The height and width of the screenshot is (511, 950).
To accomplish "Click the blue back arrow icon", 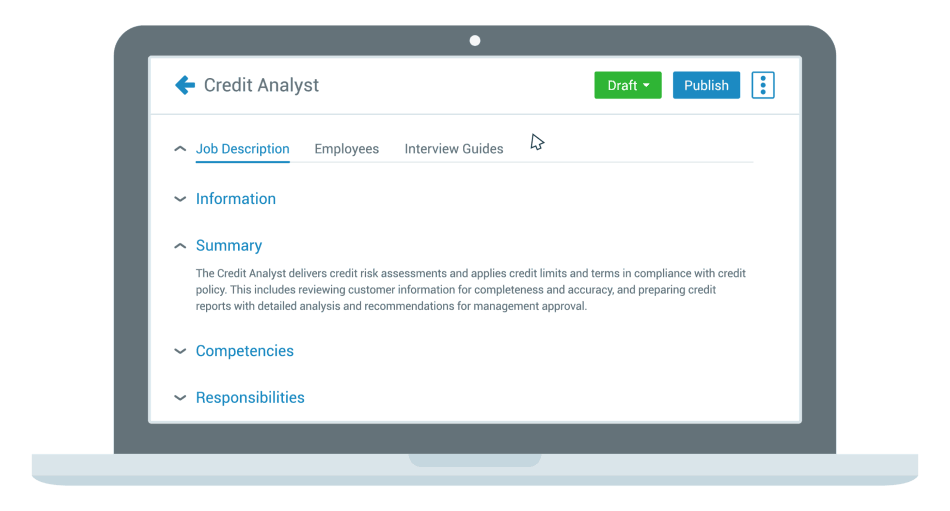I will click(185, 85).
